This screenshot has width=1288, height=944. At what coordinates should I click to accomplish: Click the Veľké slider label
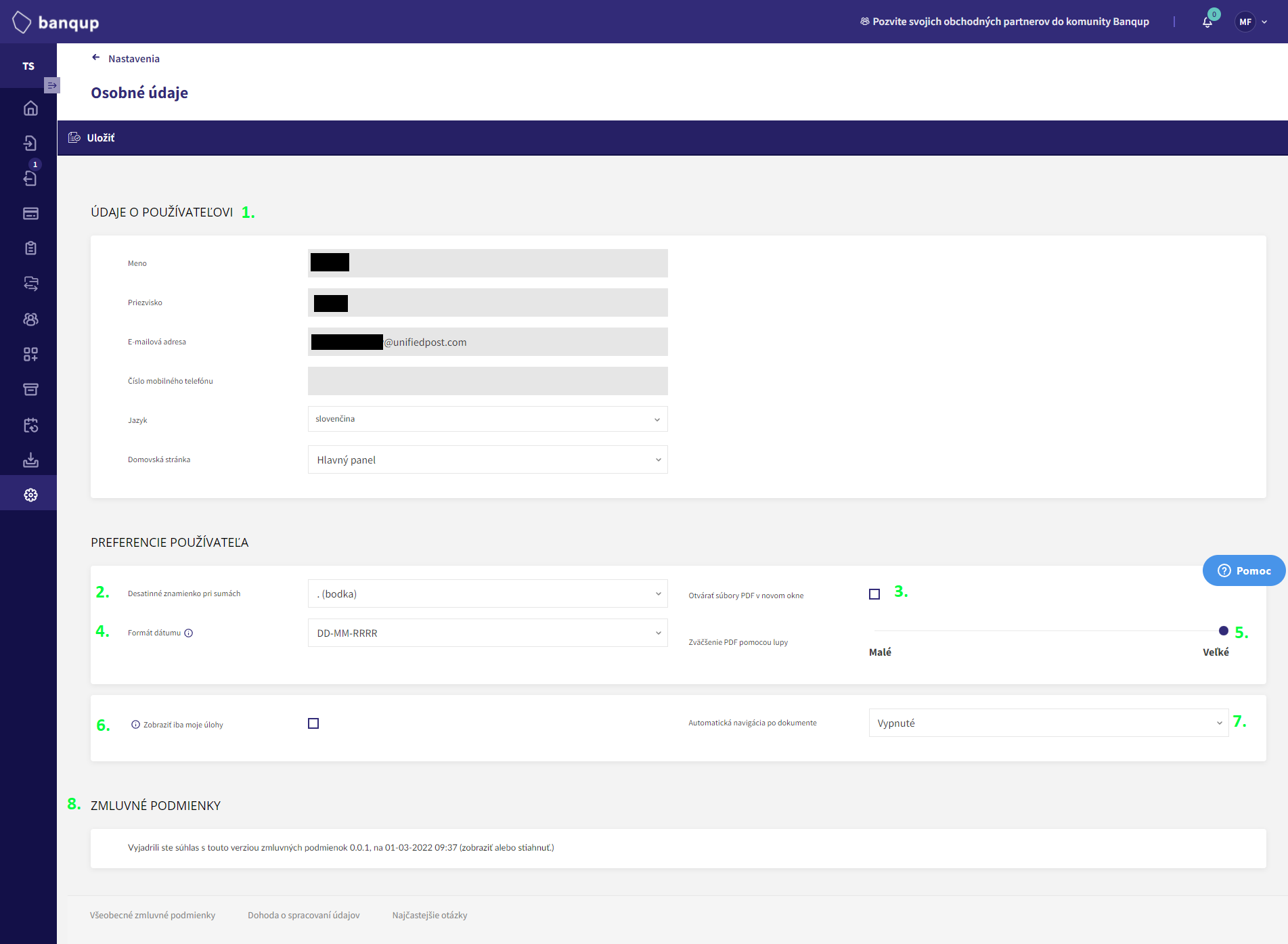tap(1216, 652)
